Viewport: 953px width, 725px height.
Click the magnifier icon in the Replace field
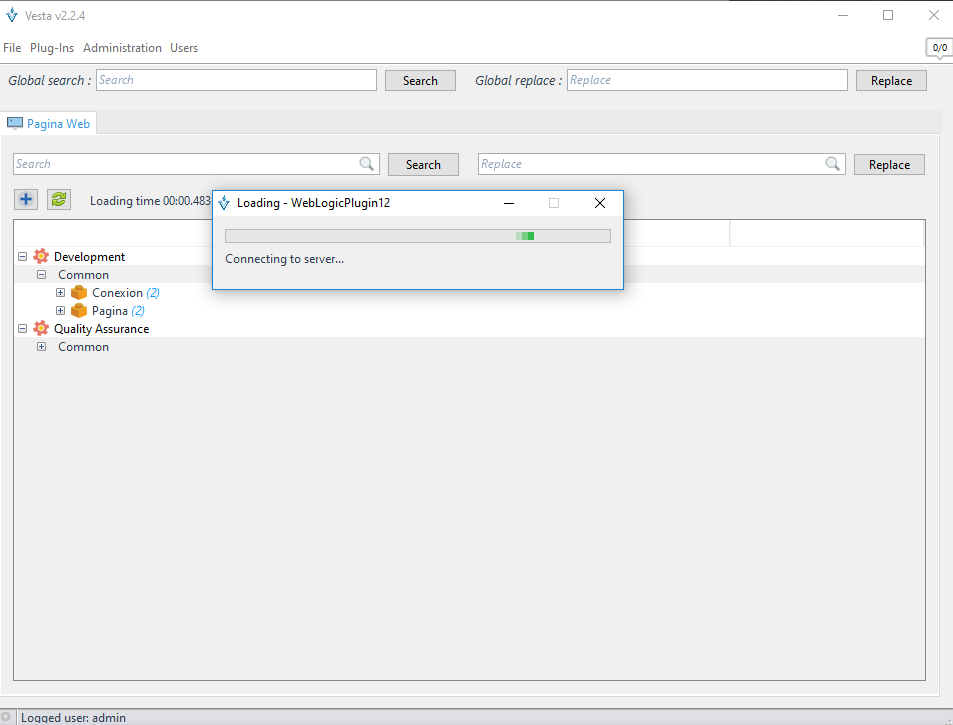click(x=833, y=163)
